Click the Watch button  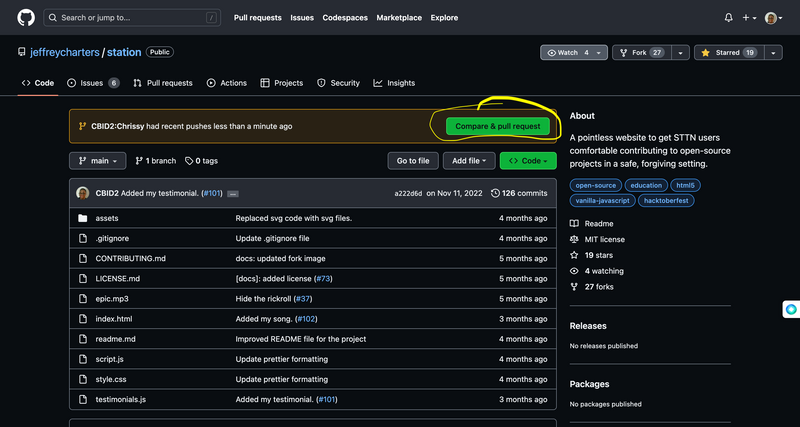(x=574, y=53)
